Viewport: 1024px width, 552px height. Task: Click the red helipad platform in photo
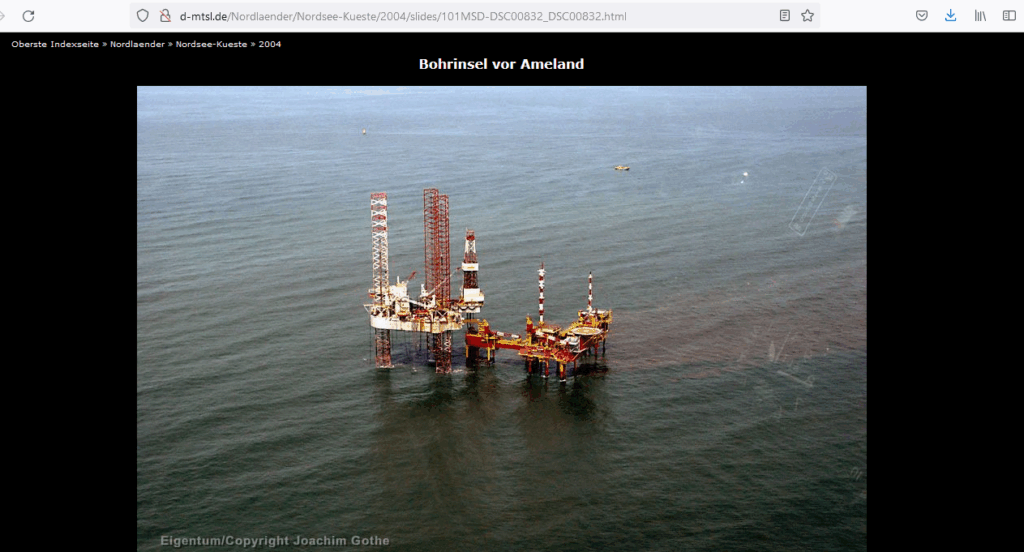click(x=585, y=328)
